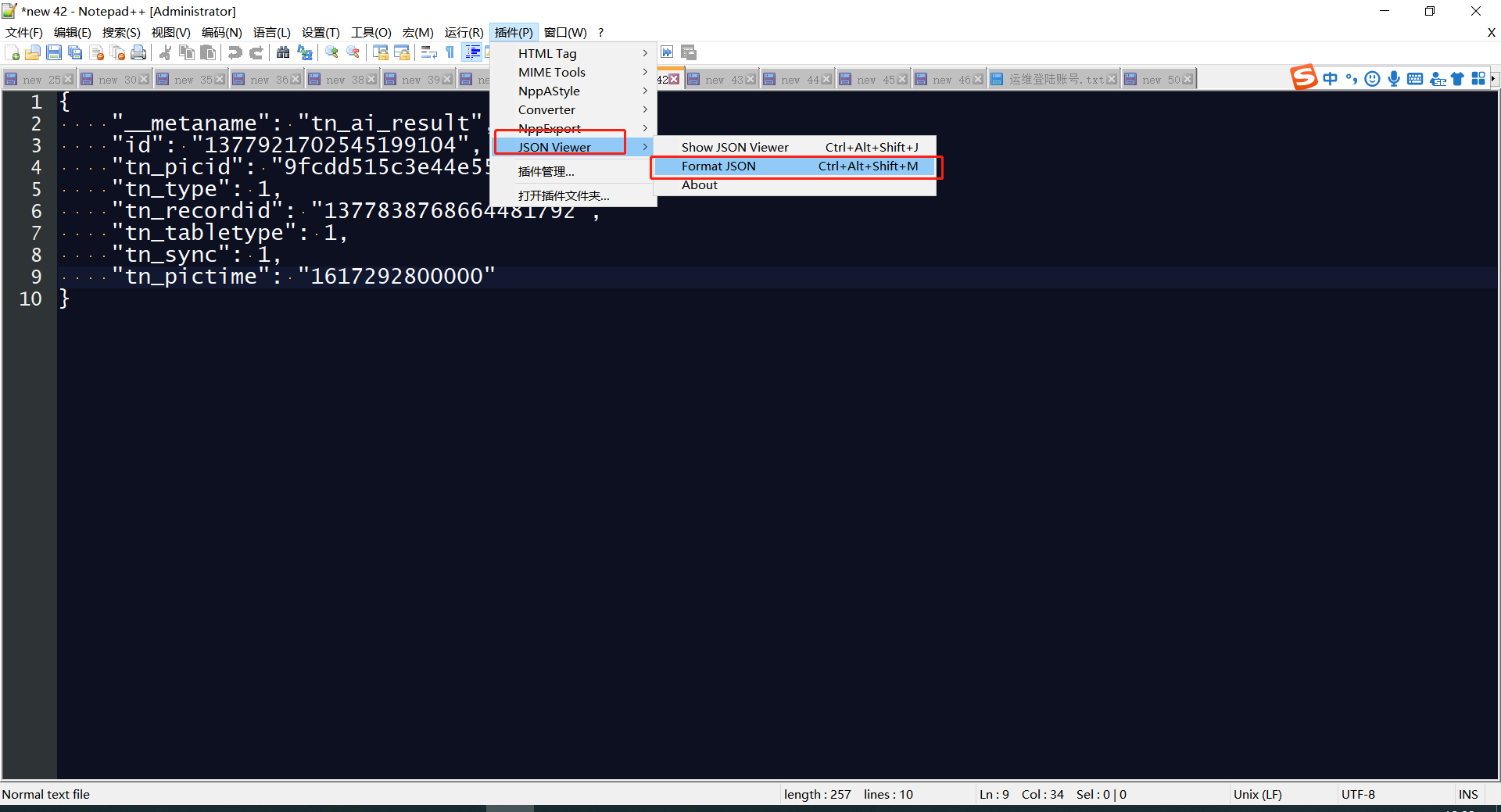
Task: Toggle Sogou punctuation mode icon
Action: [x=1351, y=78]
